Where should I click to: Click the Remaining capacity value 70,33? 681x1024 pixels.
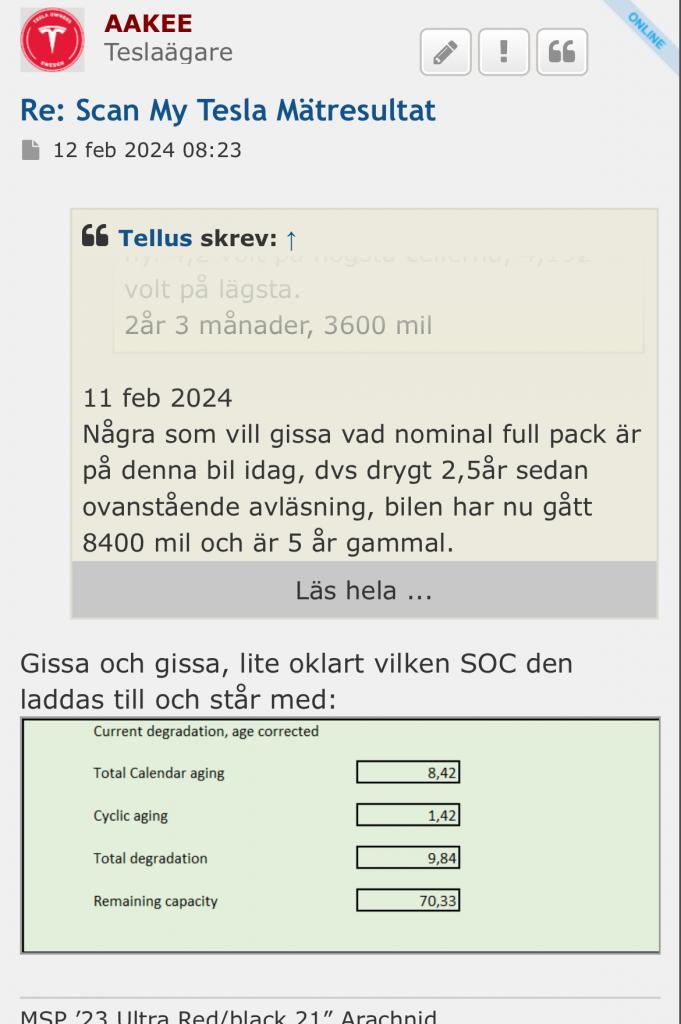click(x=408, y=901)
